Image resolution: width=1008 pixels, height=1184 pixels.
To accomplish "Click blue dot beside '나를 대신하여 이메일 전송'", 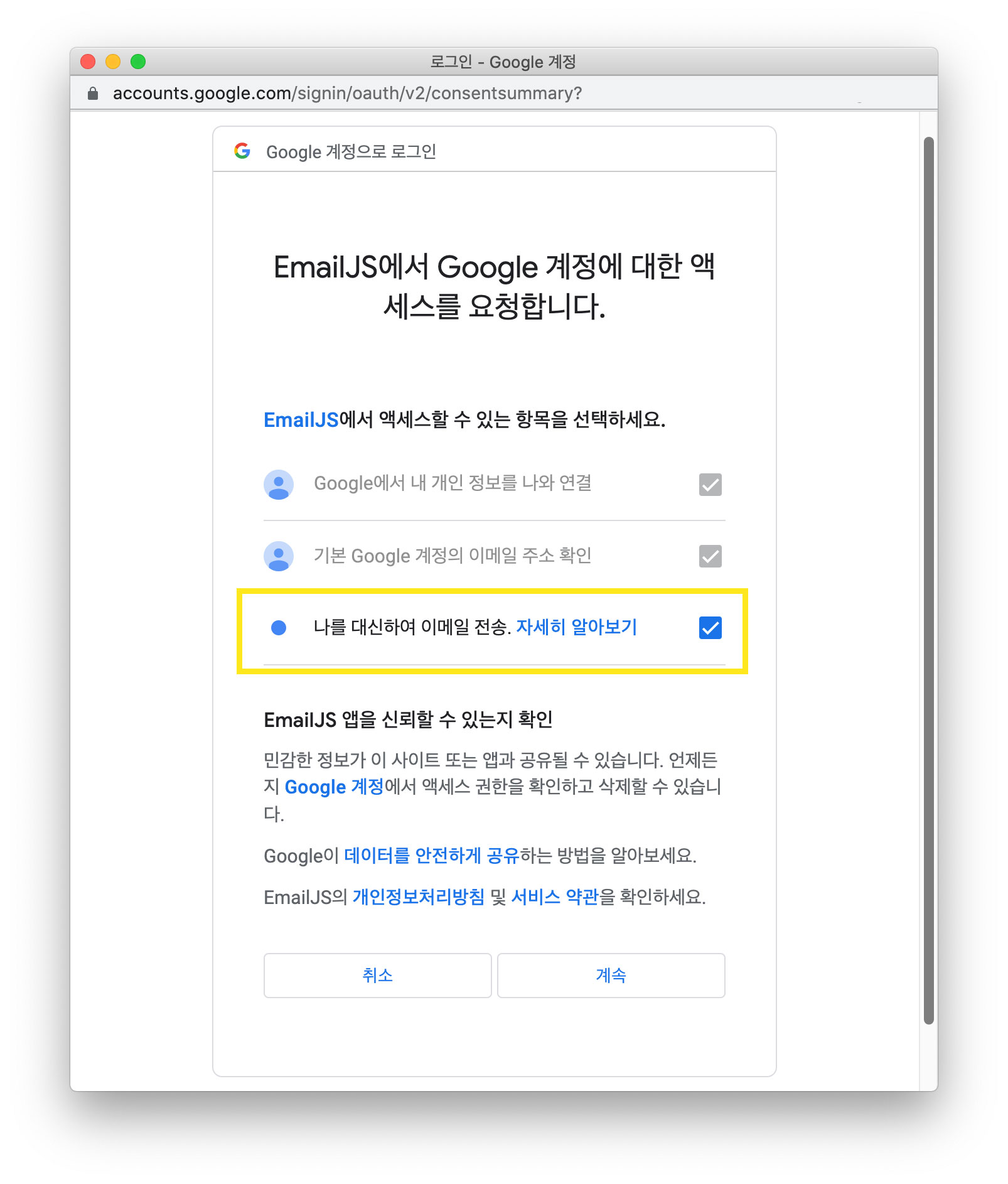I will (279, 628).
